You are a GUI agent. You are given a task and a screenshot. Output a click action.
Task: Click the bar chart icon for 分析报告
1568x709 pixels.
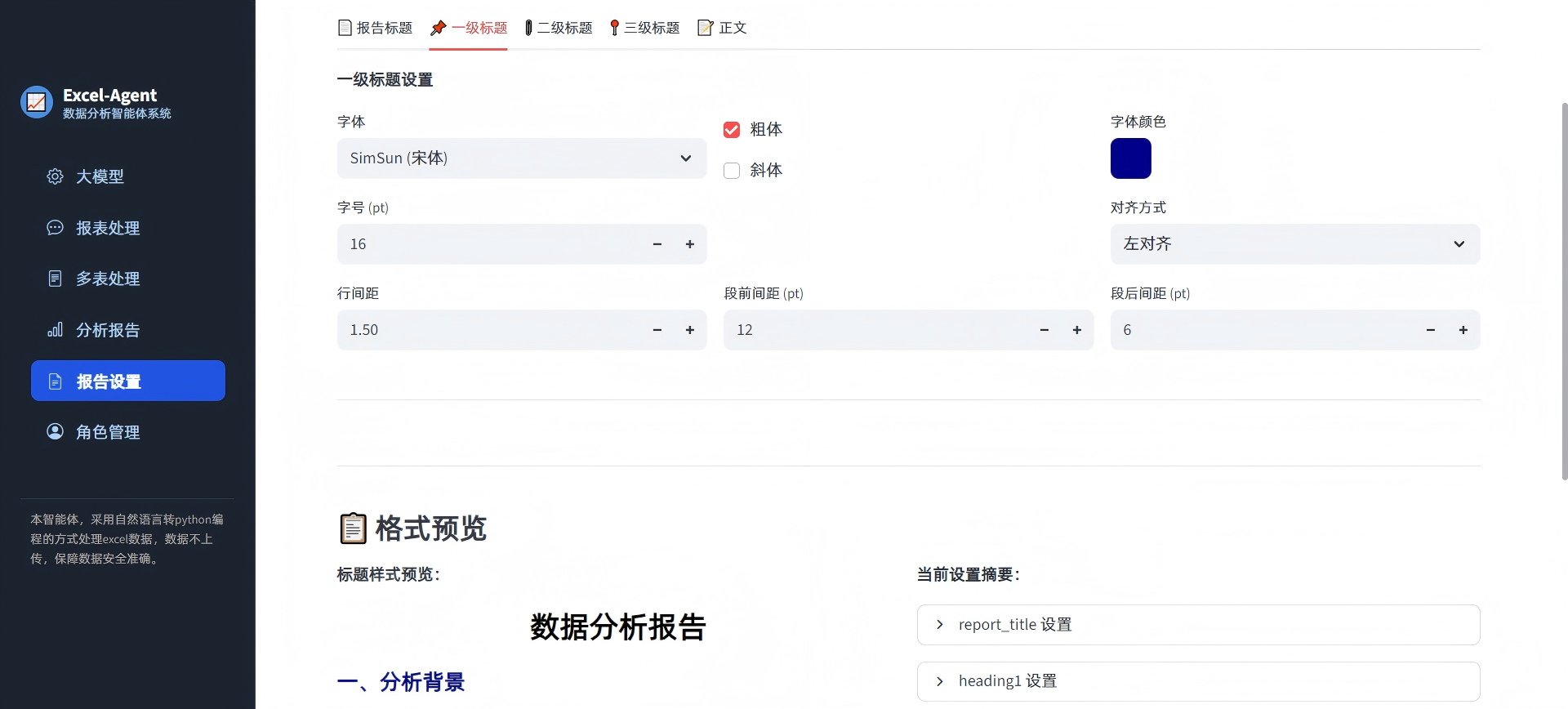[x=55, y=330]
